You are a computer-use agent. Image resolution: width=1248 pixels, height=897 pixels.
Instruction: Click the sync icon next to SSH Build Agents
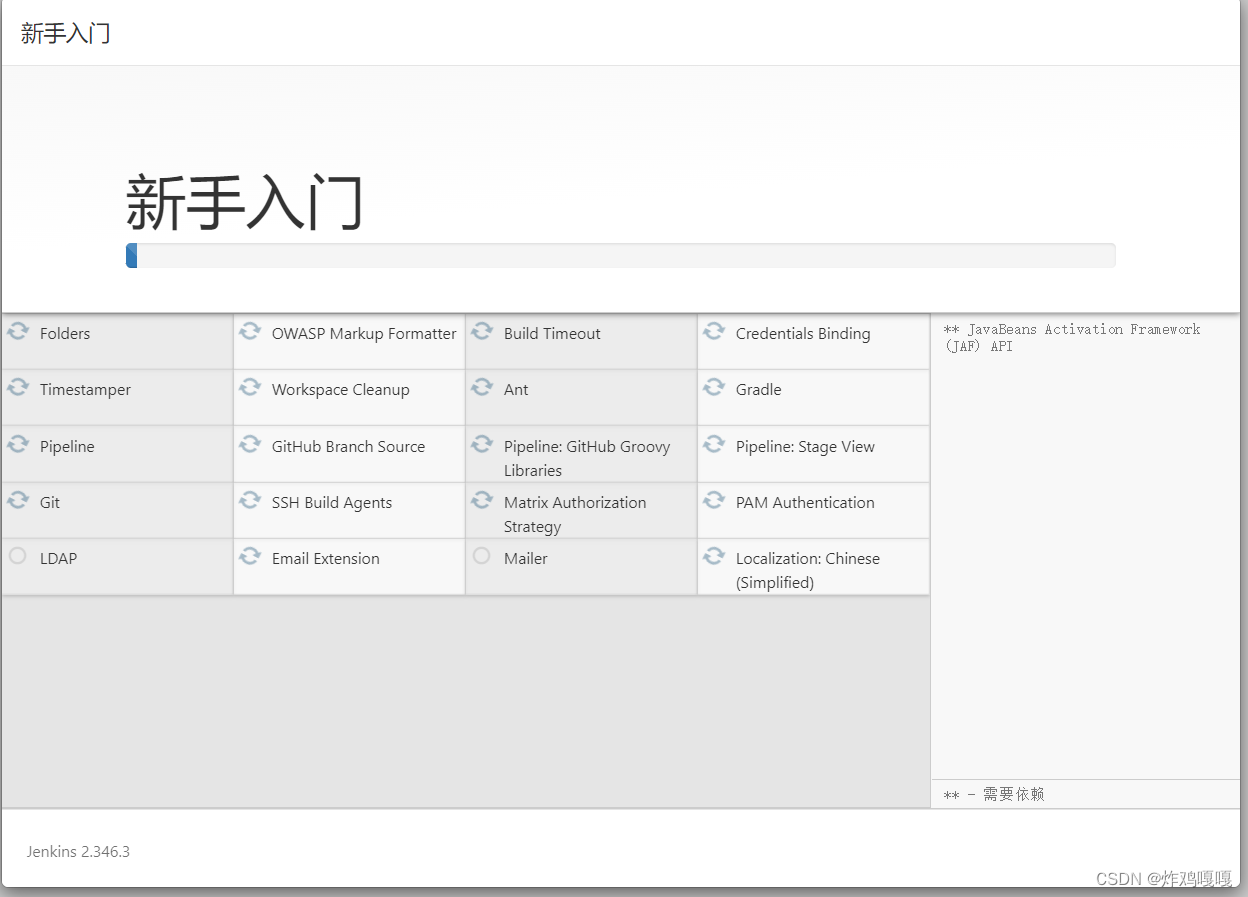pos(250,500)
